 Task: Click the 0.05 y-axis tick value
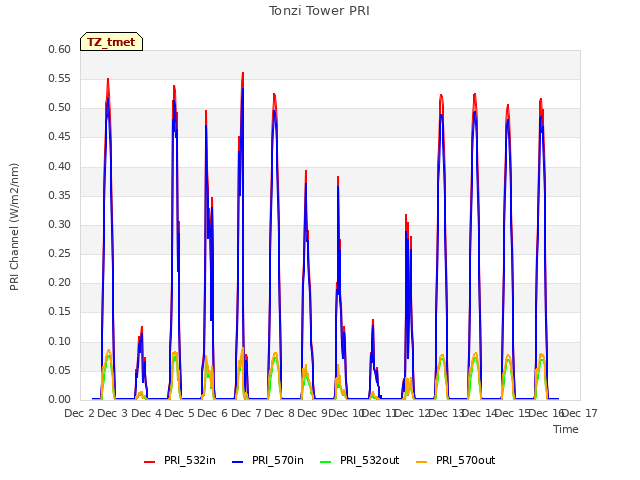pyautogui.click(x=60, y=370)
